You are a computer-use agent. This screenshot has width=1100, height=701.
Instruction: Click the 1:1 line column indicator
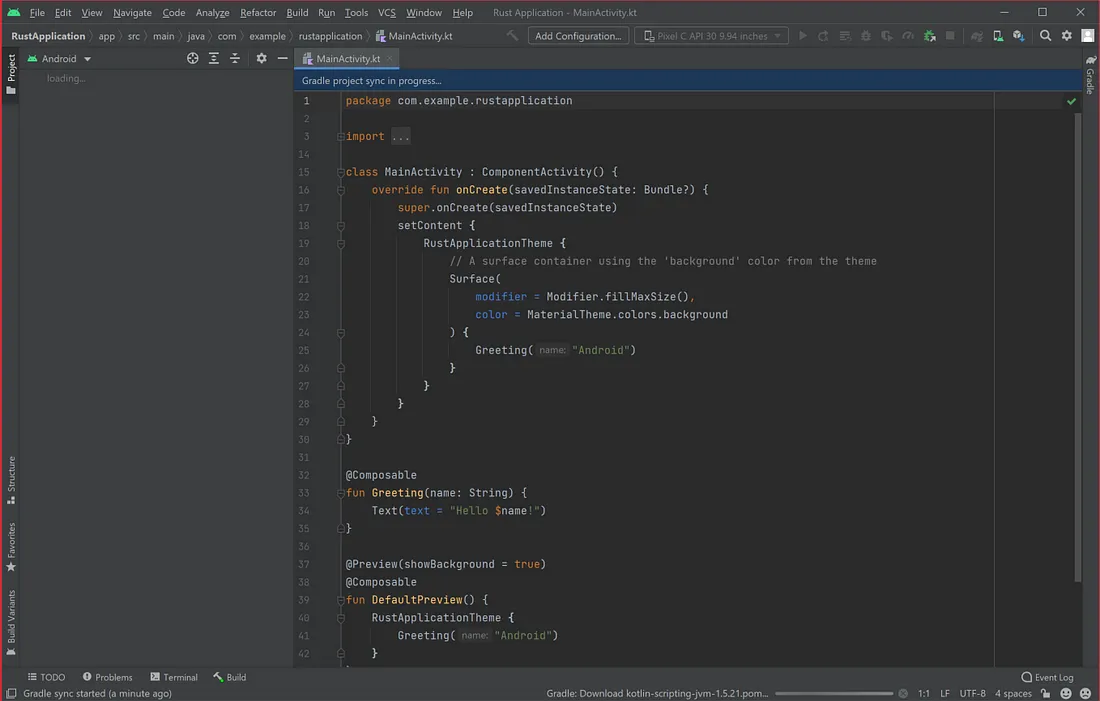[924, 693]
